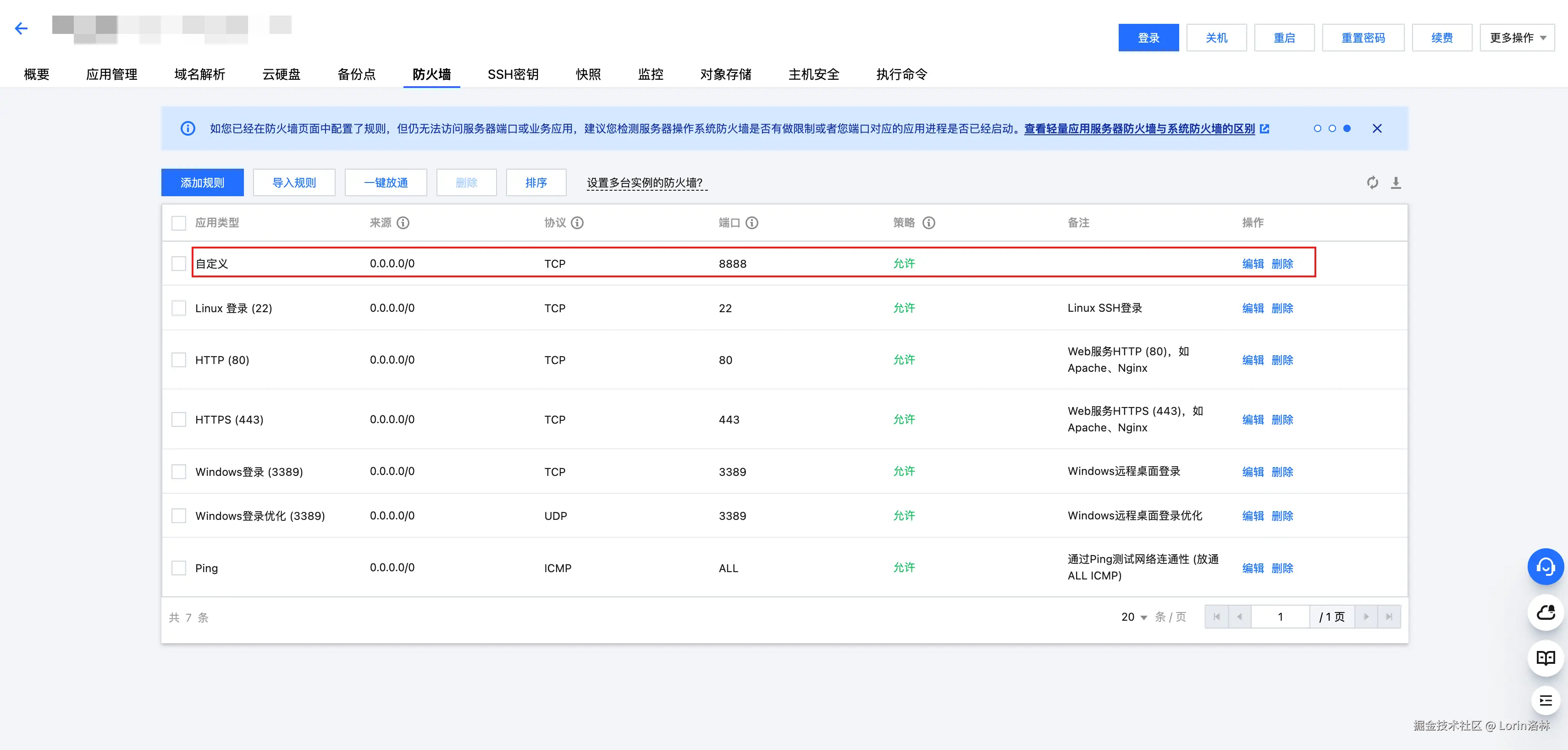The image size is (1568, 750).
Task: Tick the checkbox for the Ping rule
Action: [178, 568]
